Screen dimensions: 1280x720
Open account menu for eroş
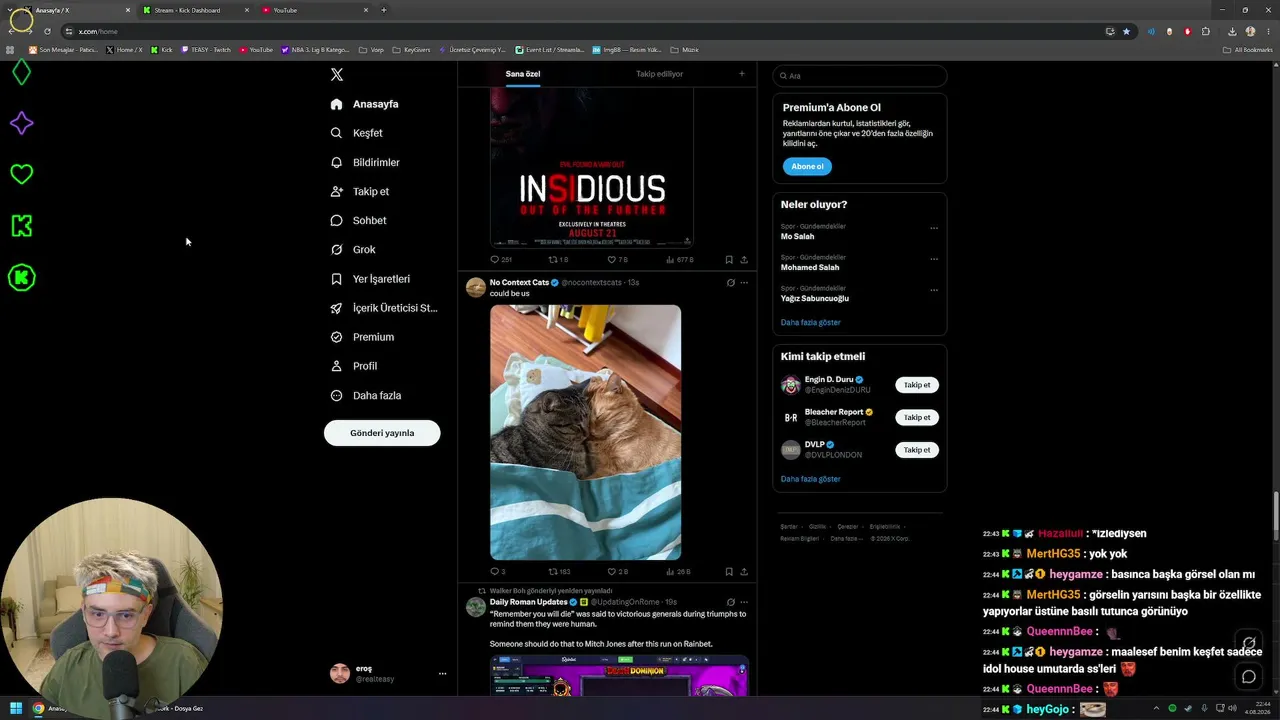(x=388, y=673)
